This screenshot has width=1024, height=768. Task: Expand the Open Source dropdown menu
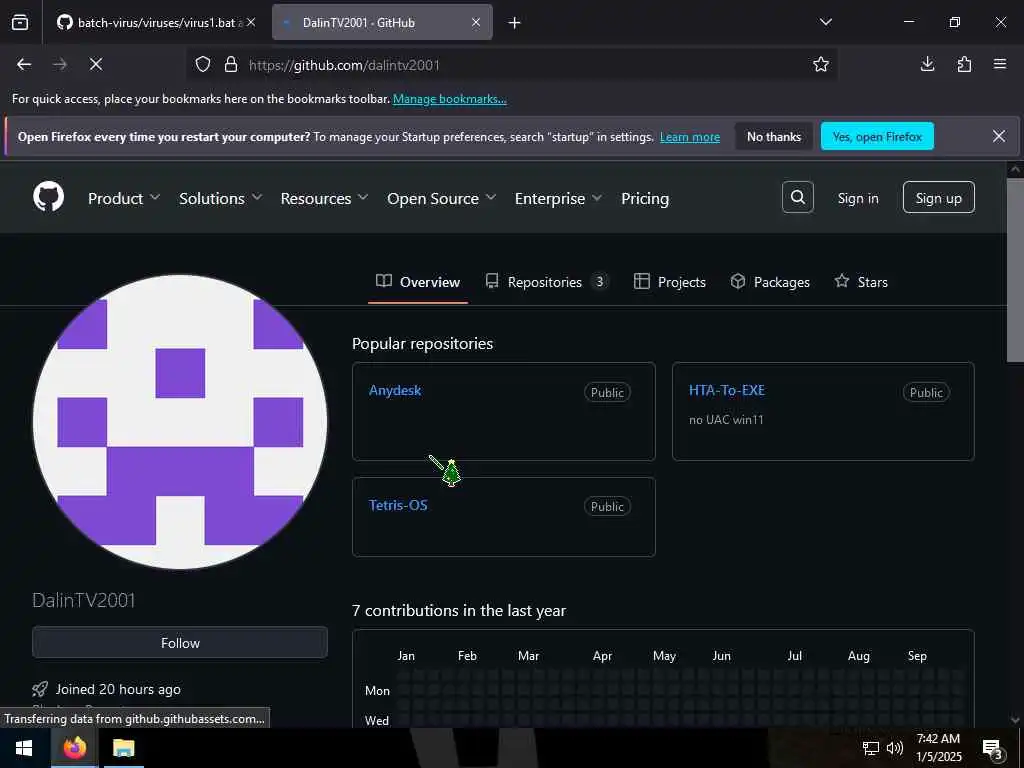441,198
